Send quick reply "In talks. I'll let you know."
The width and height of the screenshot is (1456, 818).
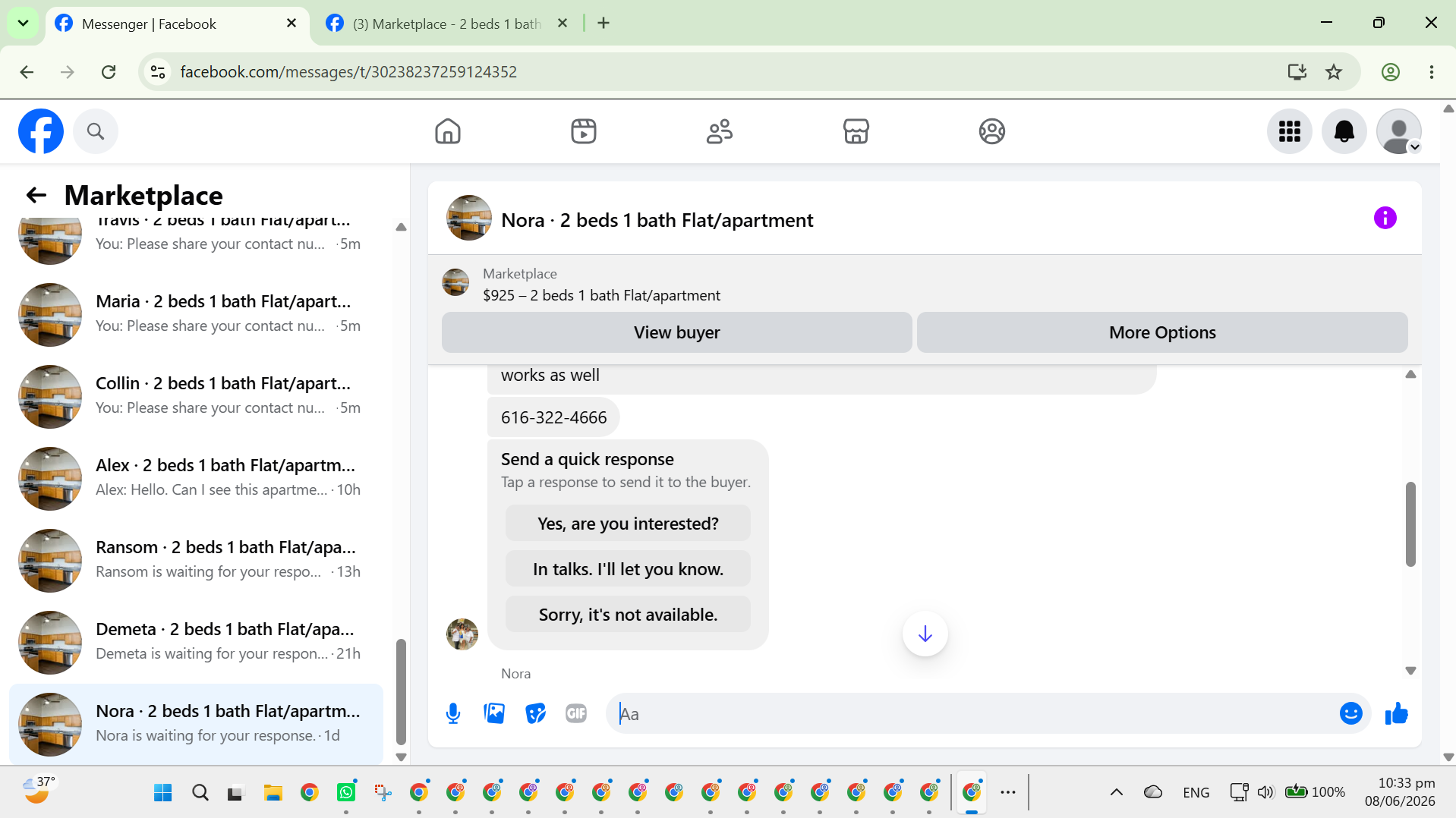pos(628,569)
